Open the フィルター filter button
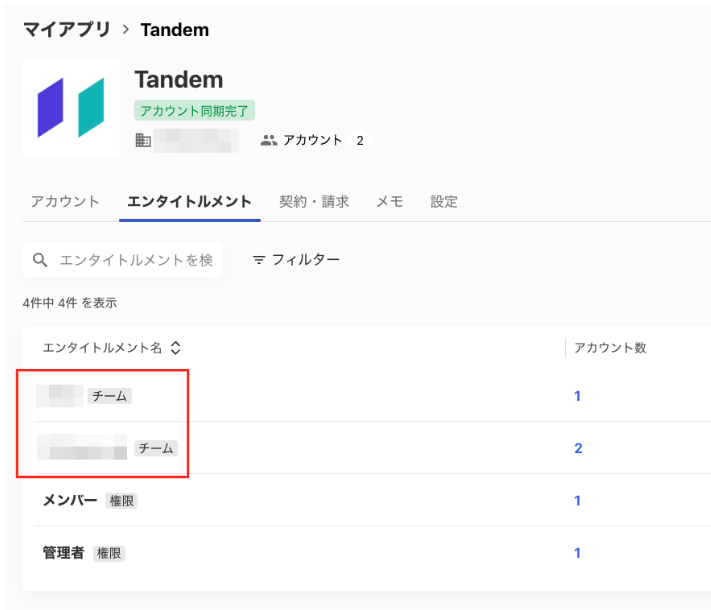 296,260
